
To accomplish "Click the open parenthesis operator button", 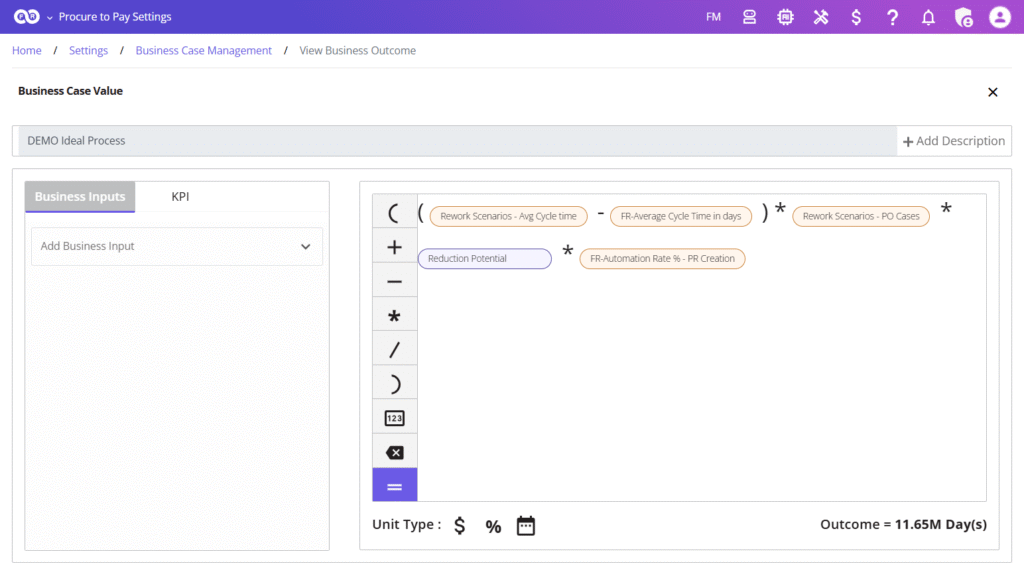I will [x=394, y=212].
